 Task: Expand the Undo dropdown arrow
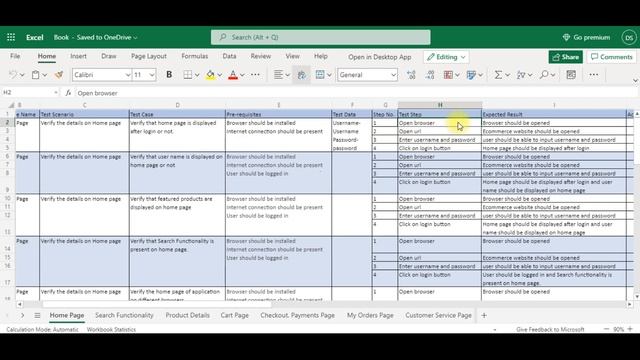pos(22,75)
